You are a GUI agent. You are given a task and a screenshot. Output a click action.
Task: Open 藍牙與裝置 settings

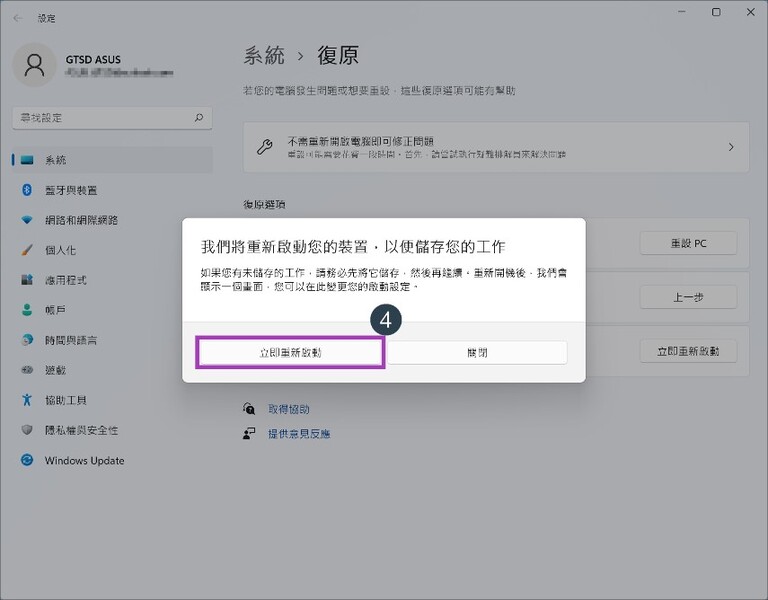coord(112,190)
